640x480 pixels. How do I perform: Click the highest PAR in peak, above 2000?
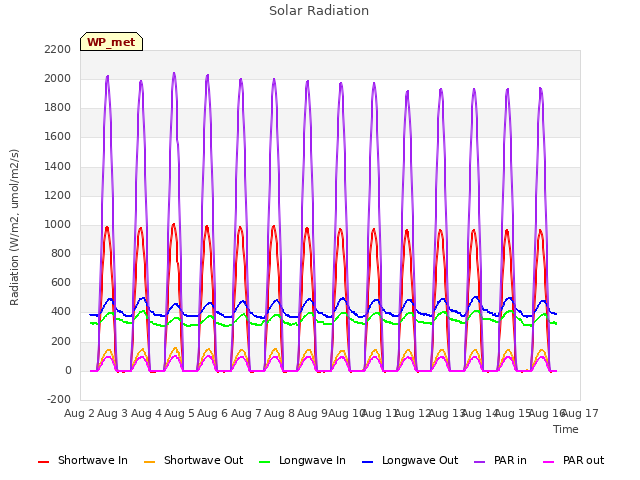pyautogui.click(x=174, y=74)
